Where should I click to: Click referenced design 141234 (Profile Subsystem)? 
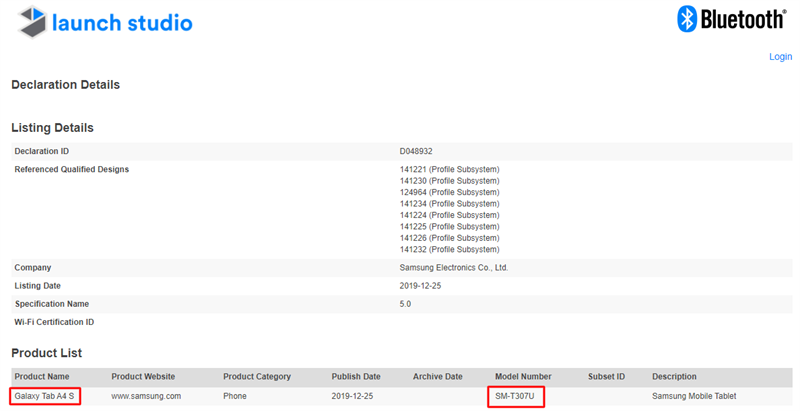[x=449, y=204]
